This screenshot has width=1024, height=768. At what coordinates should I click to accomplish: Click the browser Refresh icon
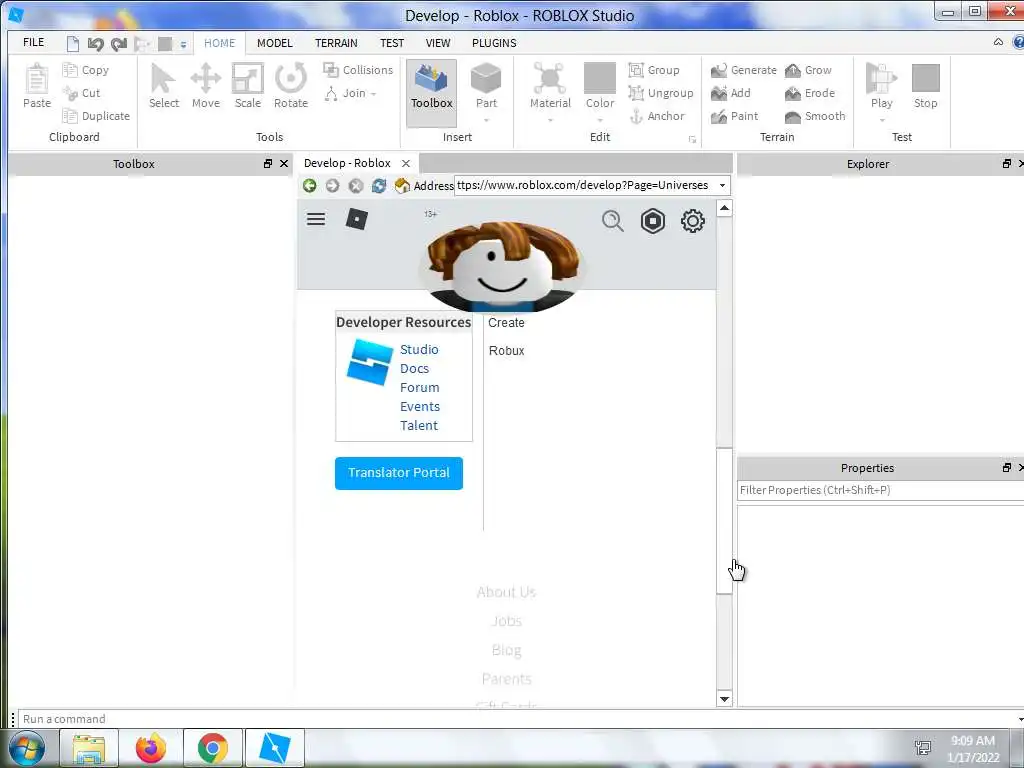tap(379, 185)
